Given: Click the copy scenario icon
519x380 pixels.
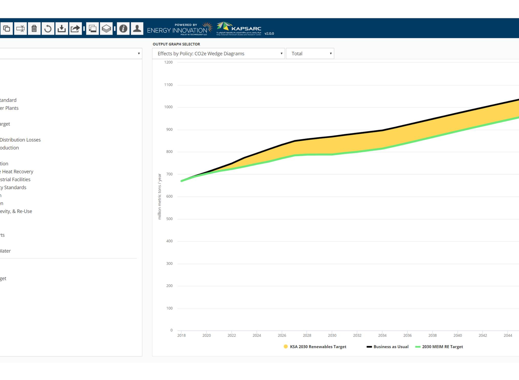Looking at the screenshot, I should click(7, 29).
